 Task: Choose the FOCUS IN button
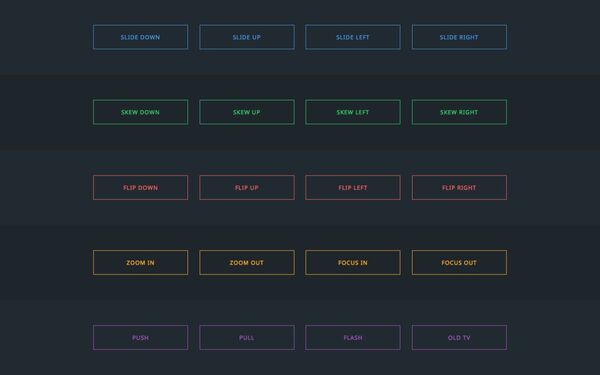point(353,262)
